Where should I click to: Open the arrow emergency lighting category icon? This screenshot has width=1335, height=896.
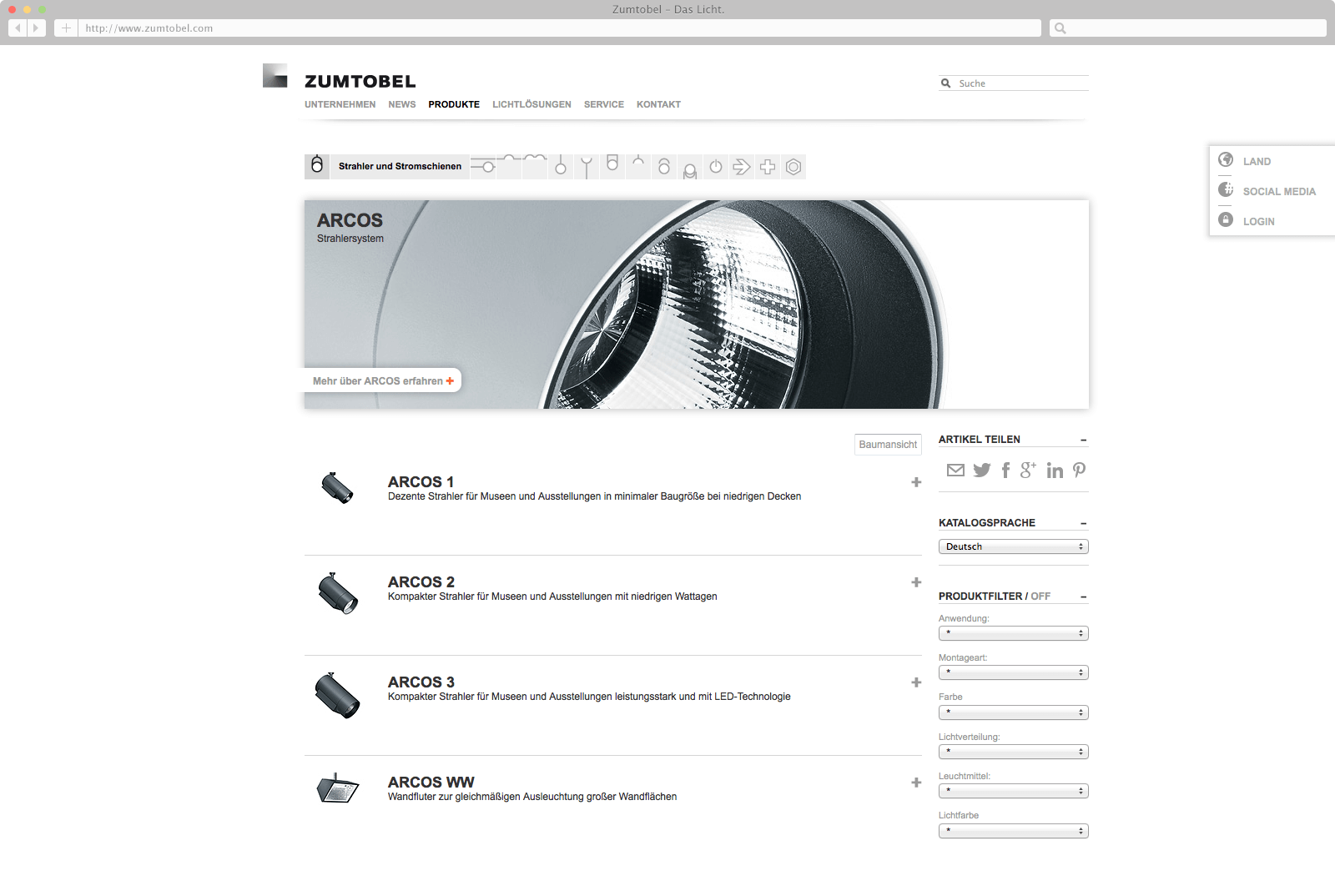[x=742, y=167]
